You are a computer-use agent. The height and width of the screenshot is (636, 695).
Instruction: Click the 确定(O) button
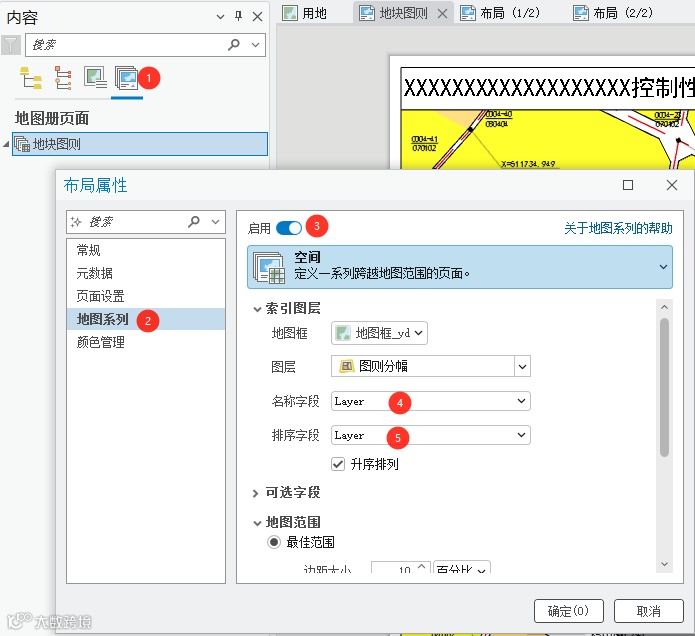point(569,611)
